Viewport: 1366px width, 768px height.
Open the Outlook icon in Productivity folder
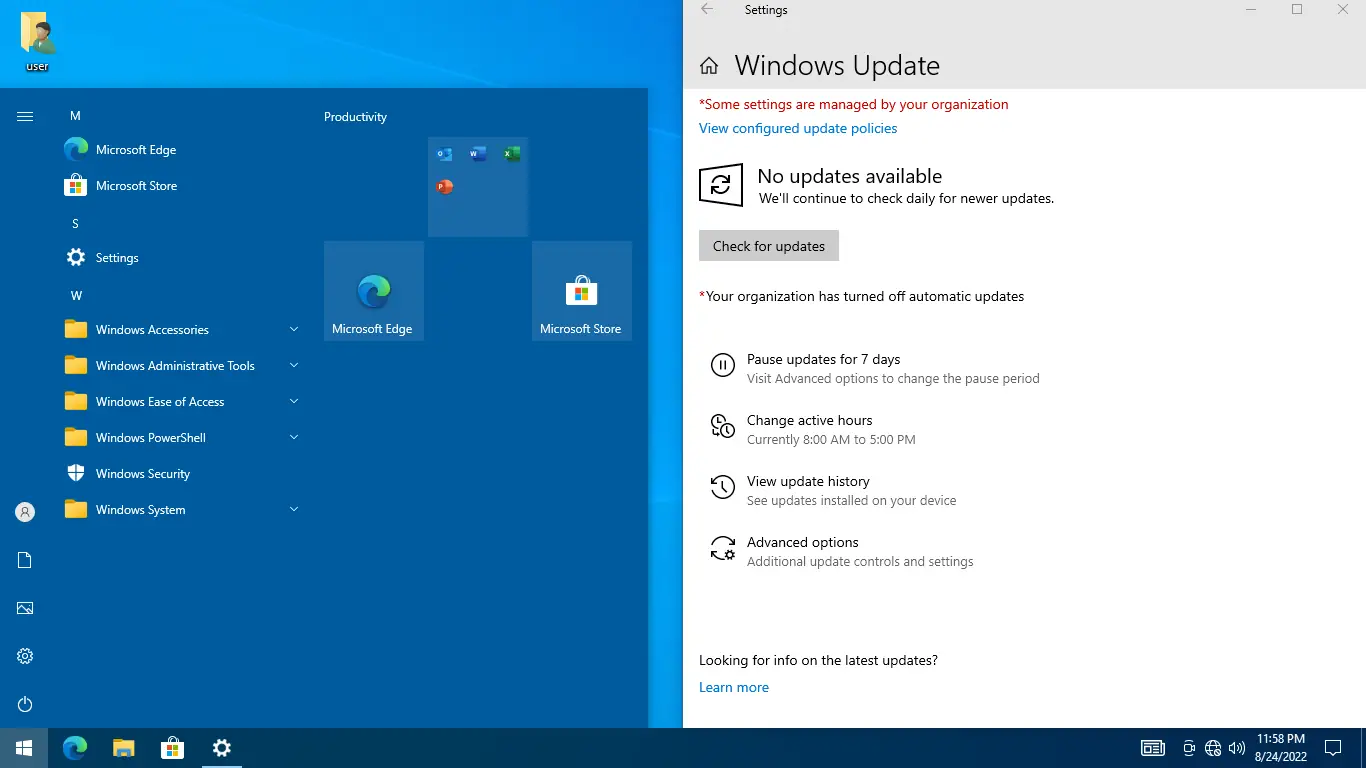(x=445, y=154)
